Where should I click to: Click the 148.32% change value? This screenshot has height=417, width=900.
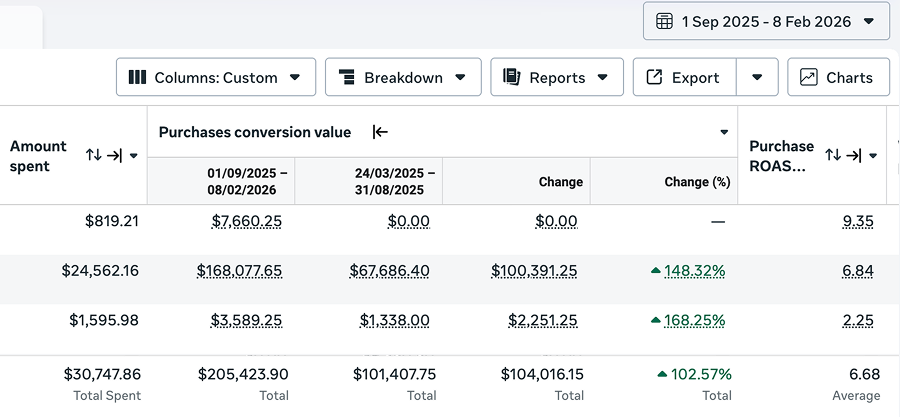[694, 271]
